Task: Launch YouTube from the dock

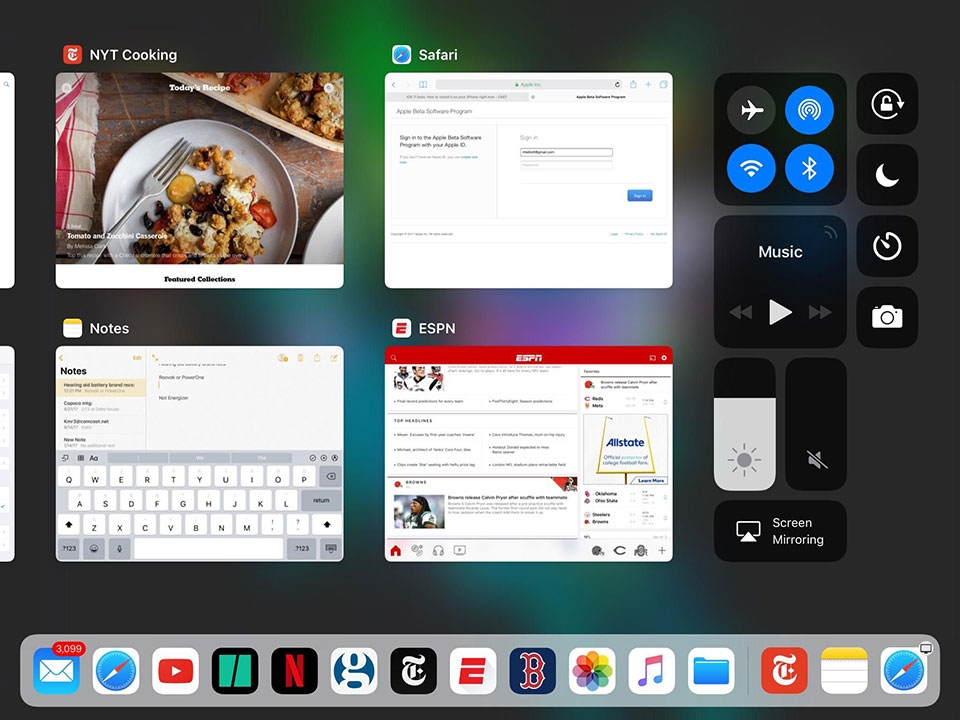Action: pos(175,671)
